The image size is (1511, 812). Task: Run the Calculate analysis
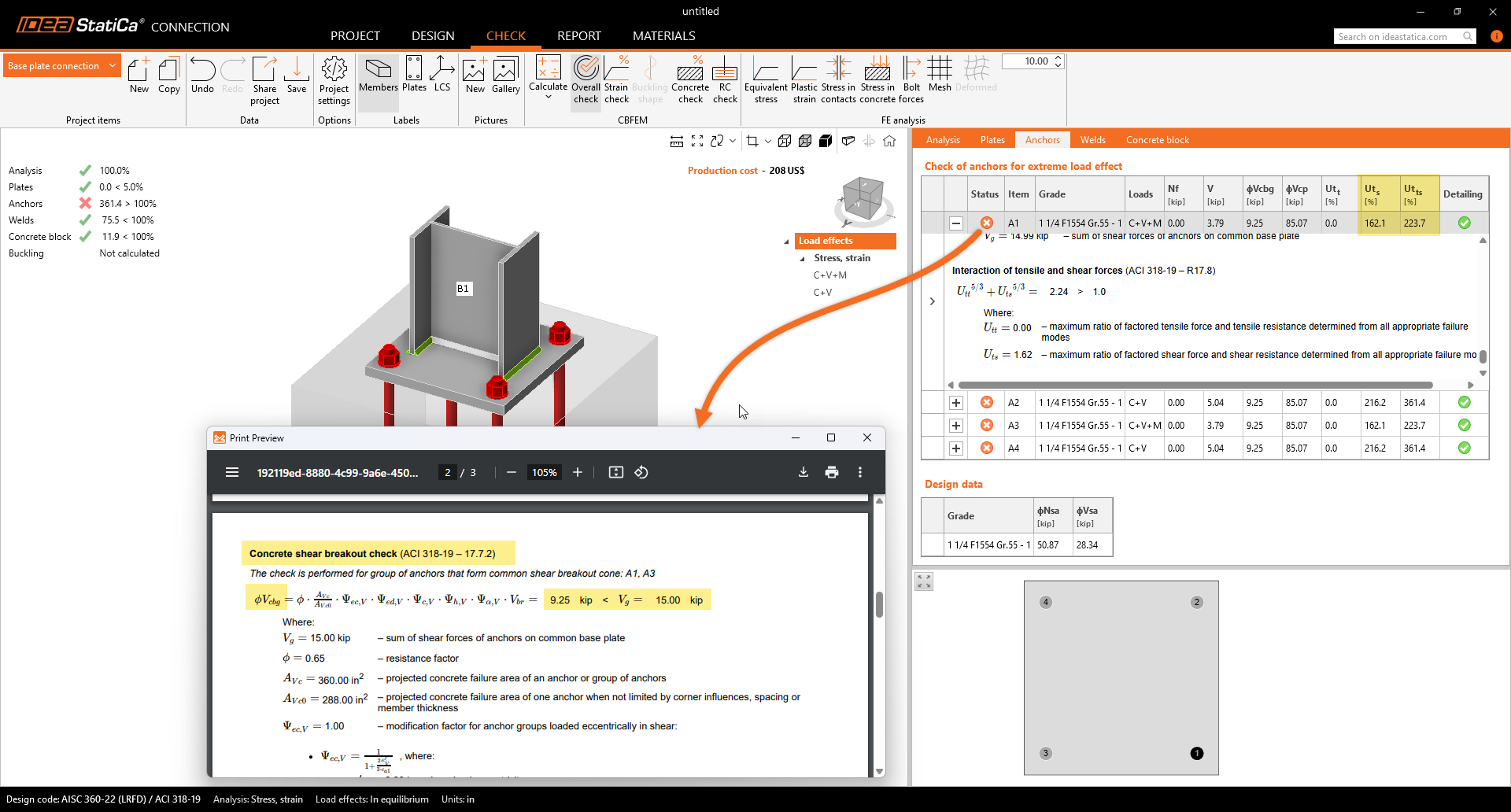pos(548,79)
